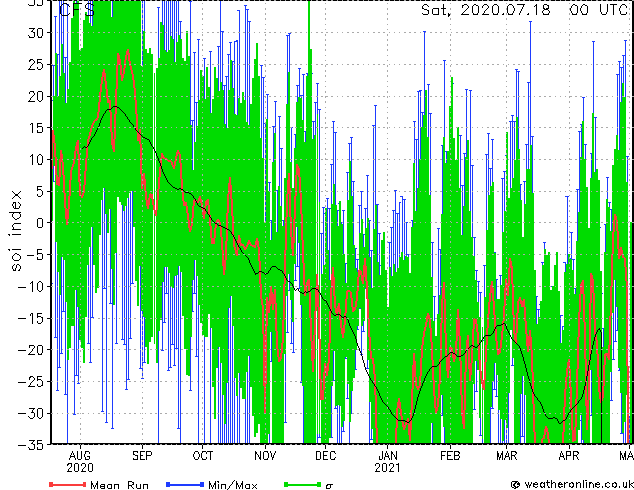Click the sigma symbol in the legend
Image resolution: width=634 pixels, height=490 pixels.
[x=329, y=486]
